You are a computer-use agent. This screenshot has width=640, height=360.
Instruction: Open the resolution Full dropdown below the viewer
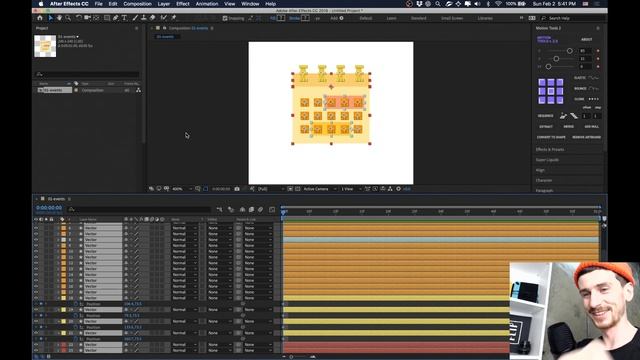pos(270,189)
